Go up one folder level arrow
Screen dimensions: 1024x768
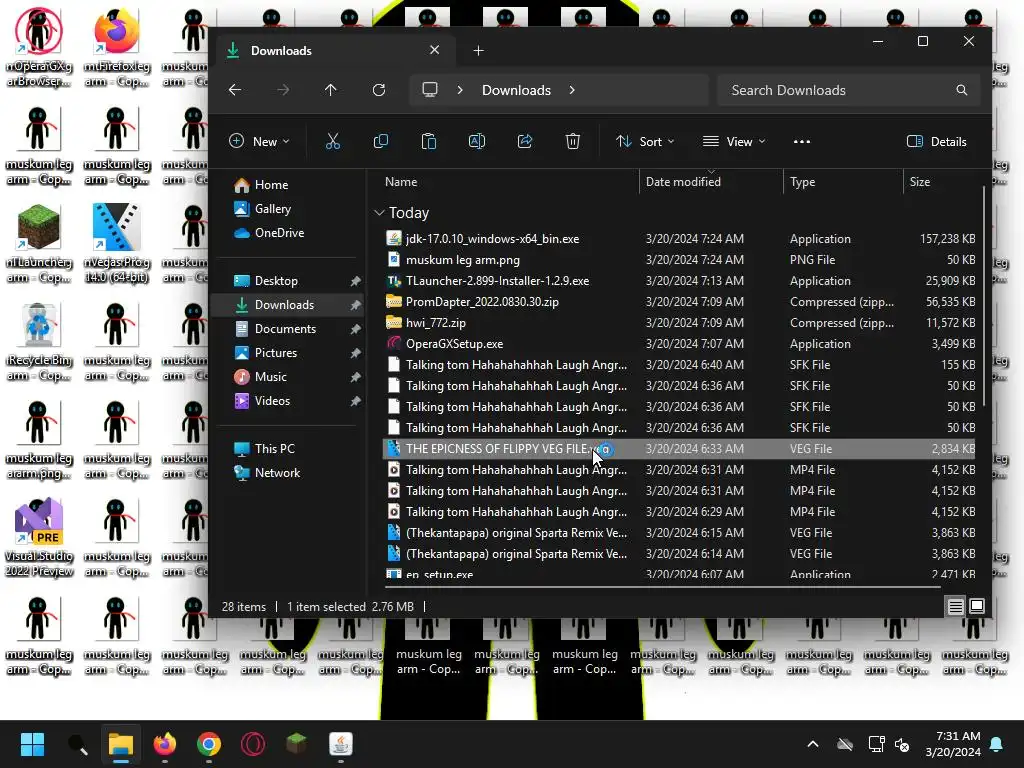(330, 90)
